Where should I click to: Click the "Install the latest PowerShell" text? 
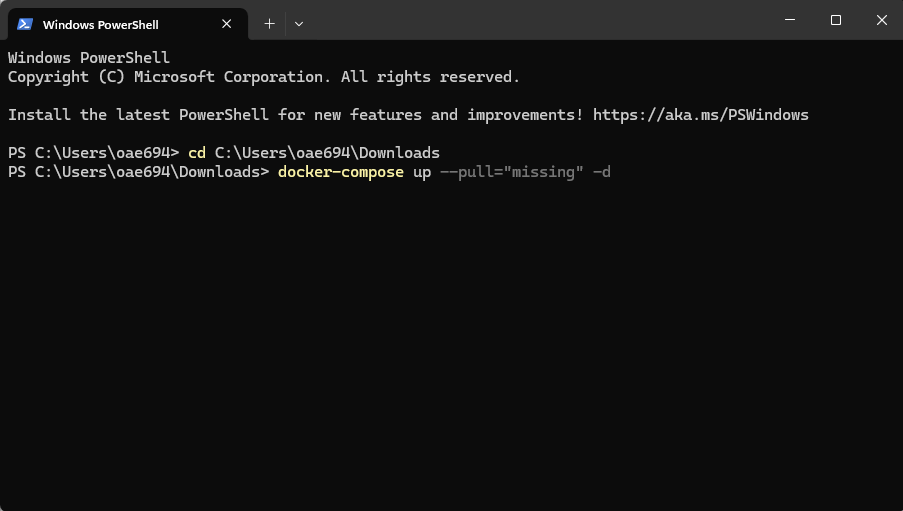pos(138,115)
